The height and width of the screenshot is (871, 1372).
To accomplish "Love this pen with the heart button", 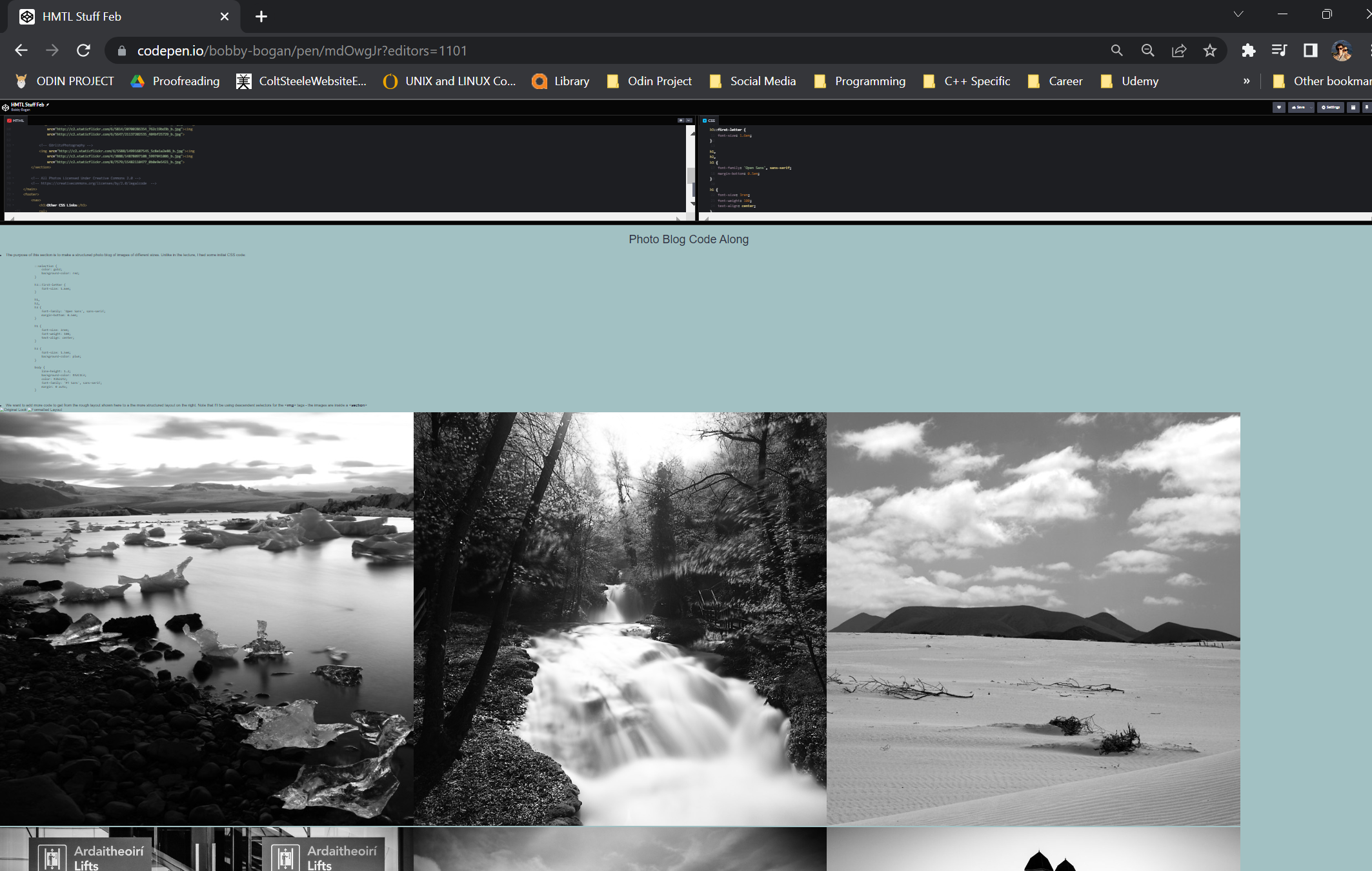I will (1279, 107).
